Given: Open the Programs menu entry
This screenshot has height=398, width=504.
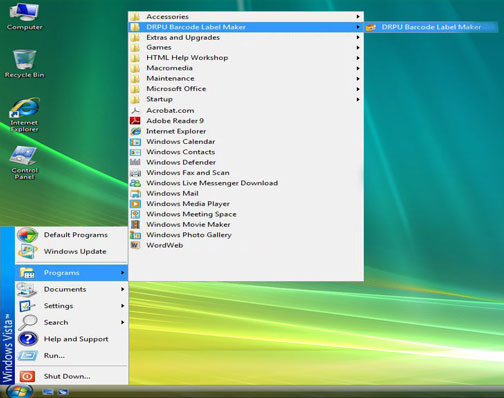Looking at the screenshot, I should point(71,273).
